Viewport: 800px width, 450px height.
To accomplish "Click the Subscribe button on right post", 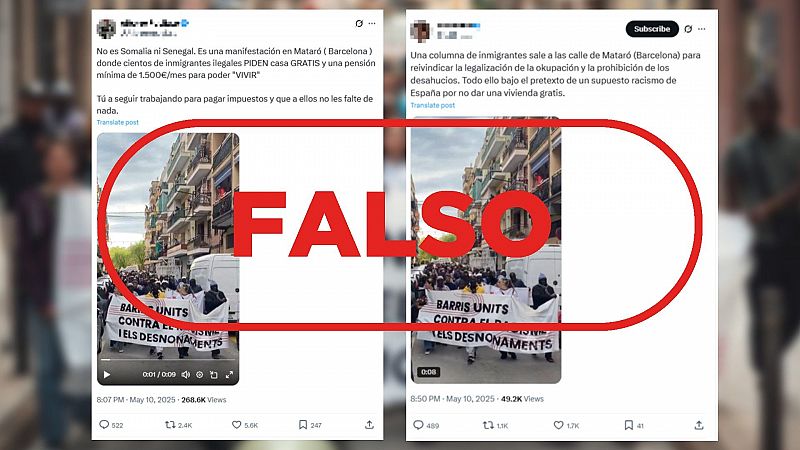I will point(652,29).
